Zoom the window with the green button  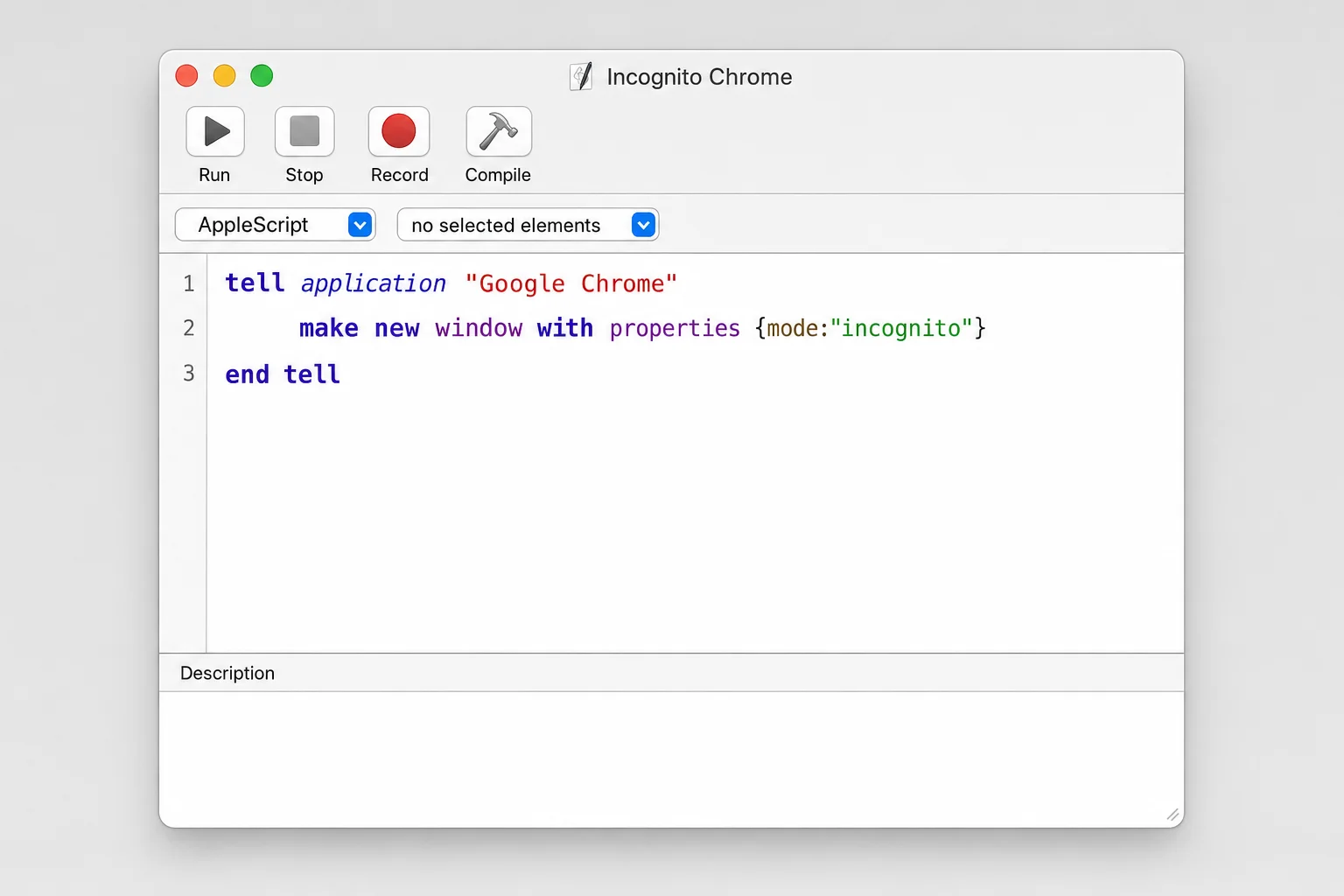tap(262, 76)
